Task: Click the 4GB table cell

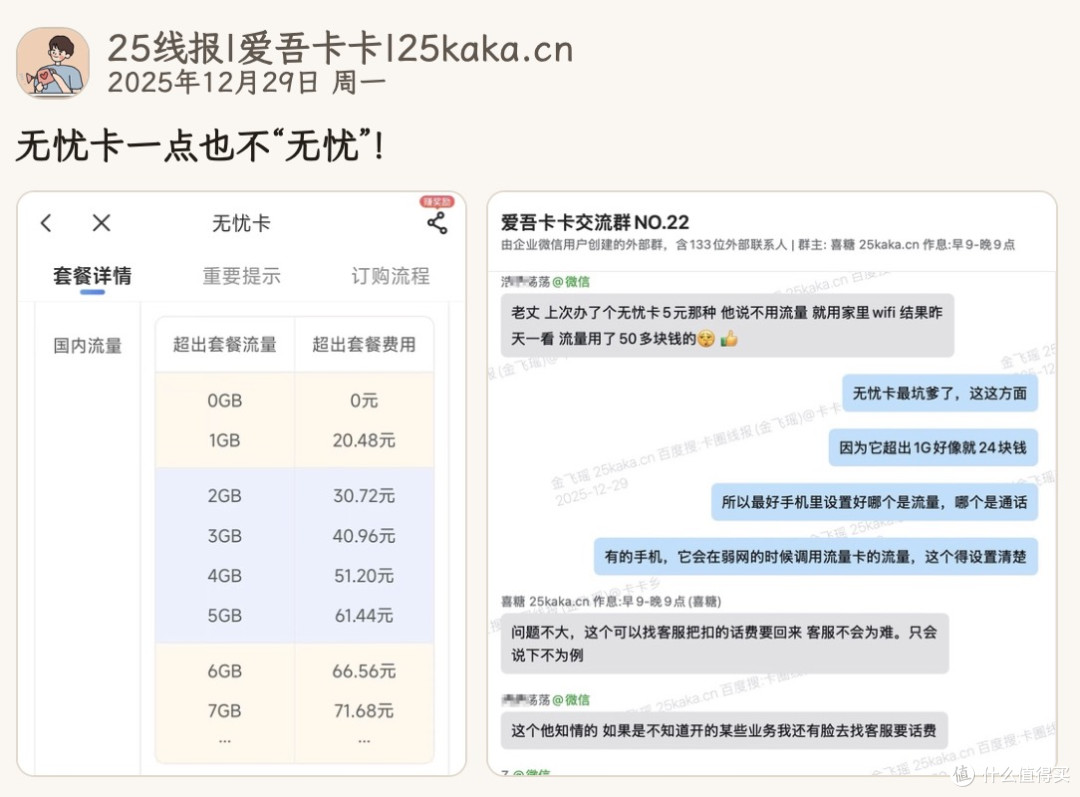Action: pos(225,575)
